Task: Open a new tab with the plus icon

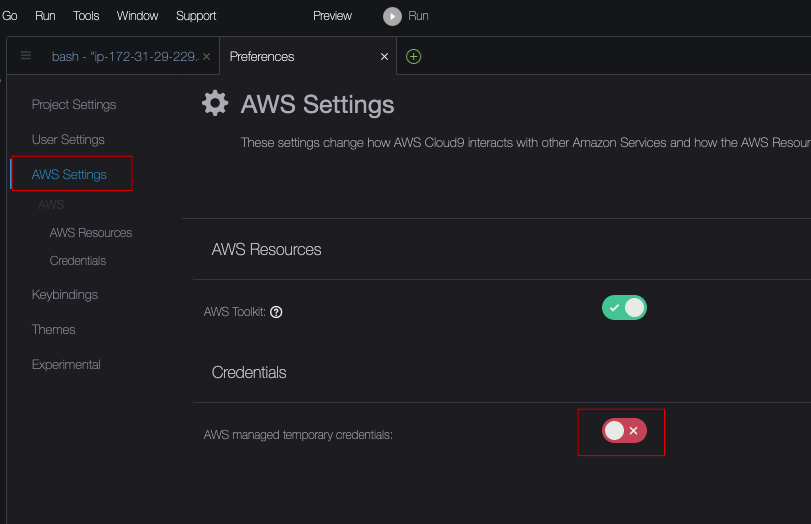Action: pos(413,56)
